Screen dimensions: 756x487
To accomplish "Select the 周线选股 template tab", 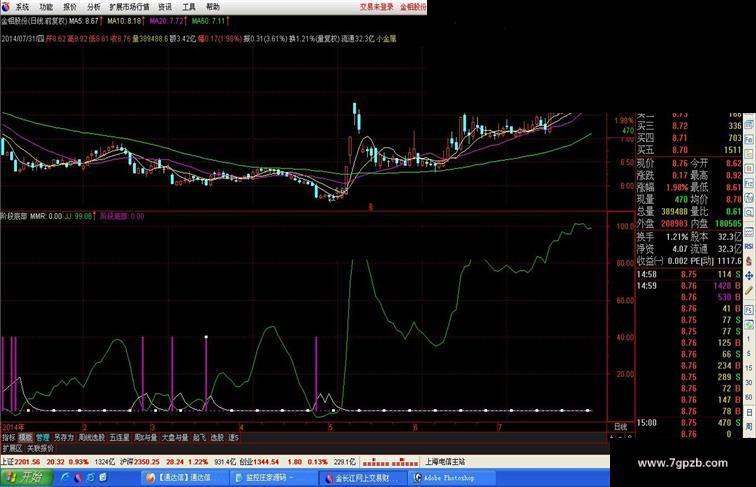I will click(92, 437).
